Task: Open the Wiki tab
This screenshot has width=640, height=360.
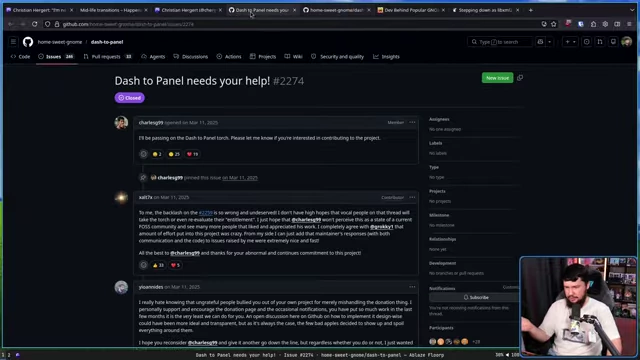Action: click(293, 57)
